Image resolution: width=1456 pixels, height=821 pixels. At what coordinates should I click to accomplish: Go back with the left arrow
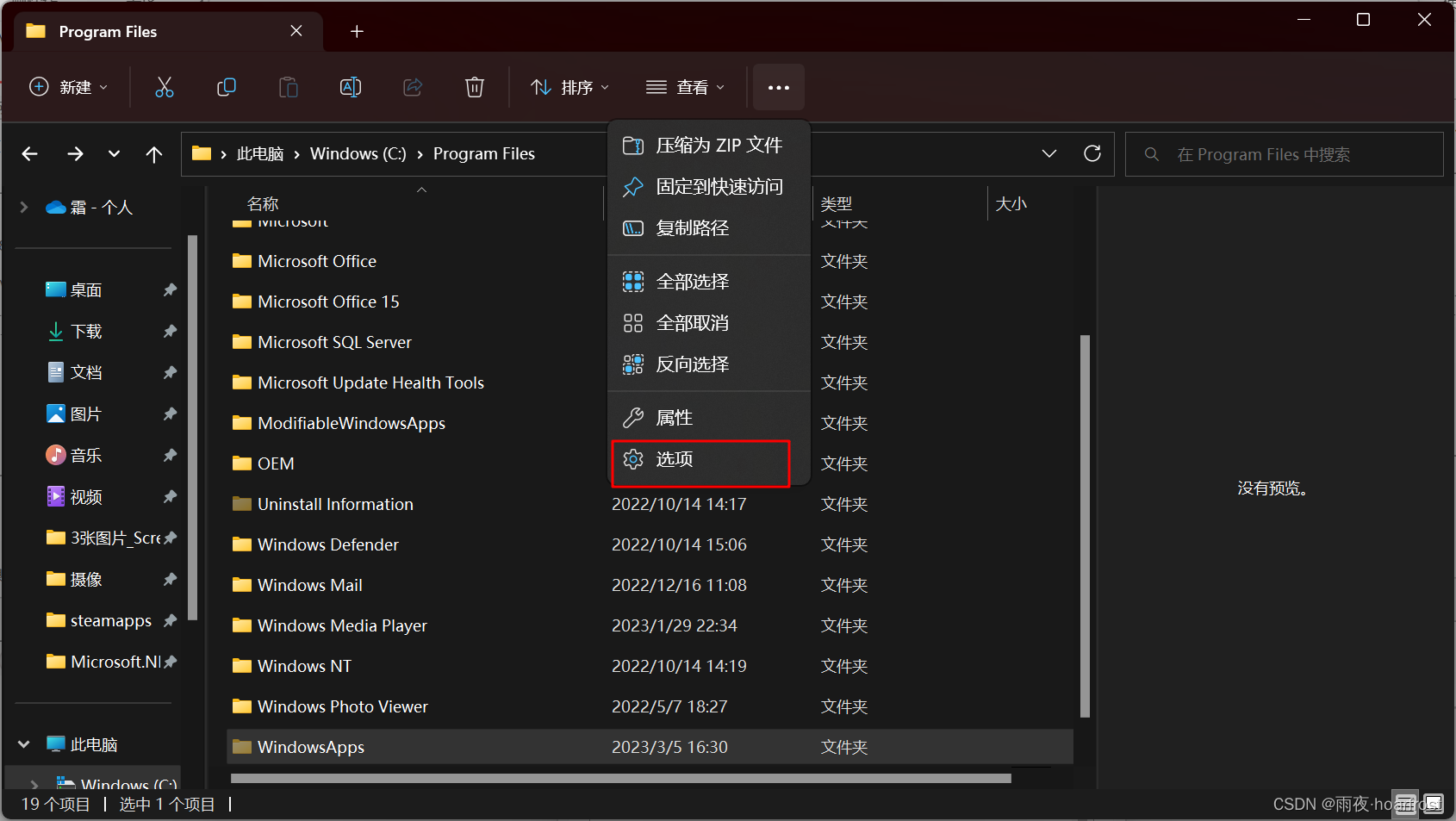click(x=30, y=154)
